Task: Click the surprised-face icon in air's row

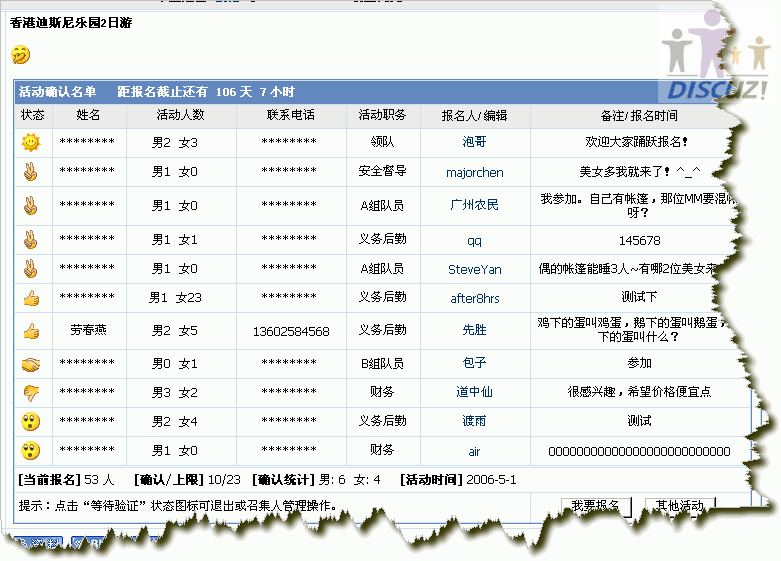Action: 31,451
